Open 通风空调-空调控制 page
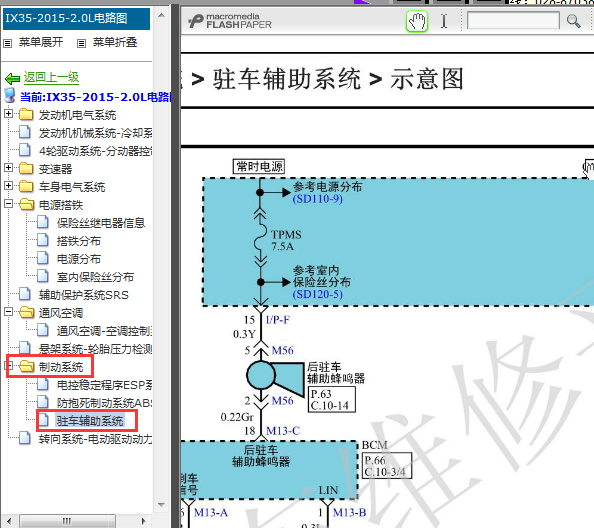The image size is (594, 528). (x=105, y=331)
